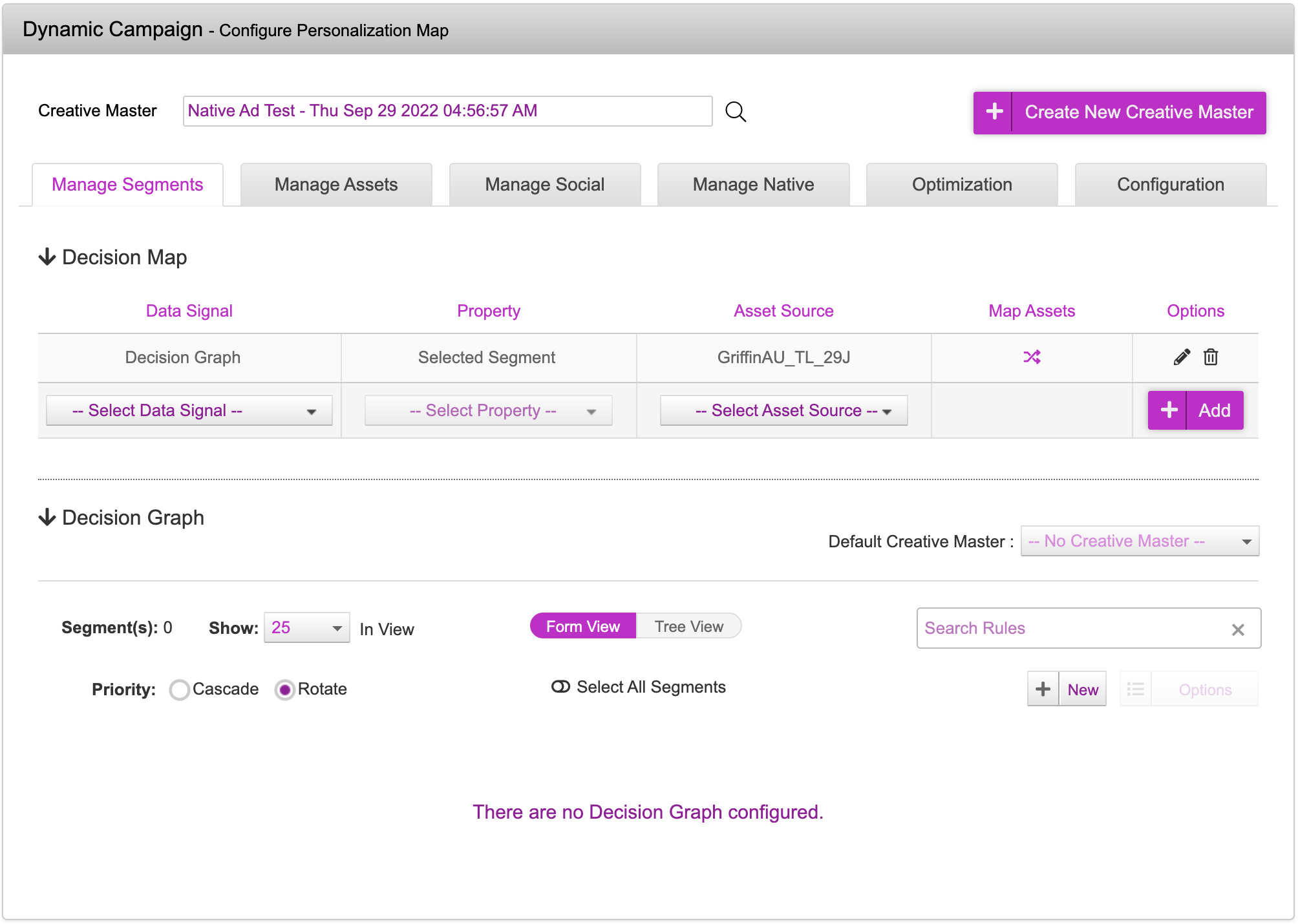Image resolution: width=1298 pixels, height=924 pixels.
Task: Click the Creative Master search magnifier icon
Action: [735, 112]
